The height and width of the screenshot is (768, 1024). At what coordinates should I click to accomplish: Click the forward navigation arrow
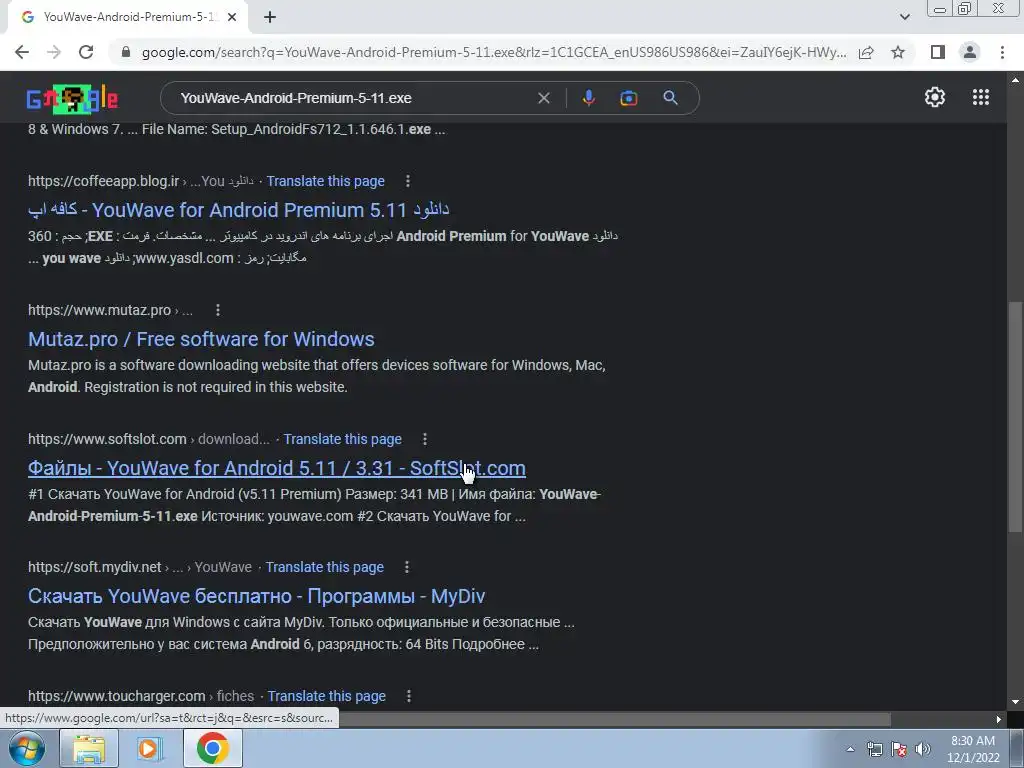click(x=54, y=52)
